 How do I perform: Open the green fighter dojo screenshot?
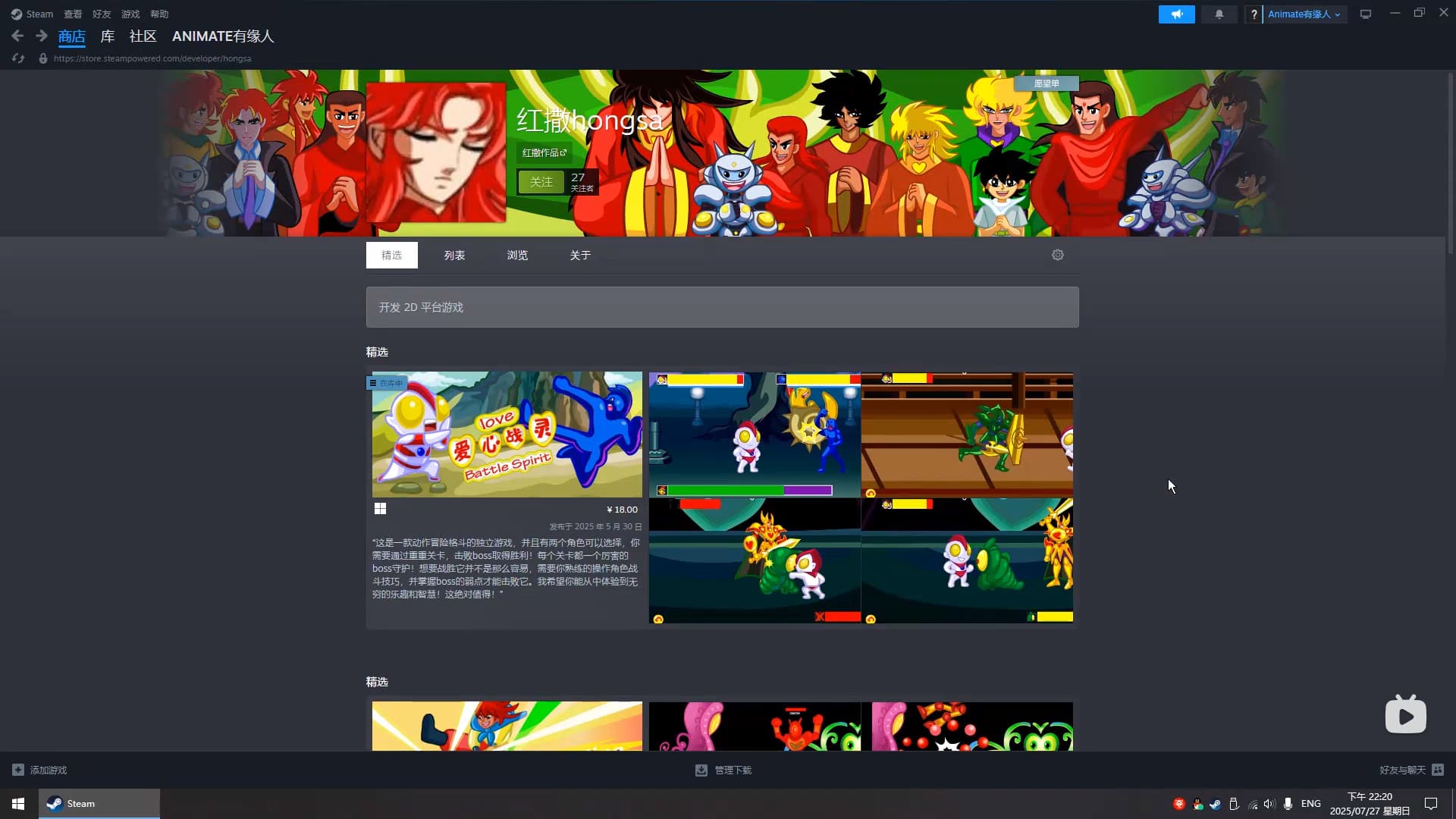tap(967, 435)
